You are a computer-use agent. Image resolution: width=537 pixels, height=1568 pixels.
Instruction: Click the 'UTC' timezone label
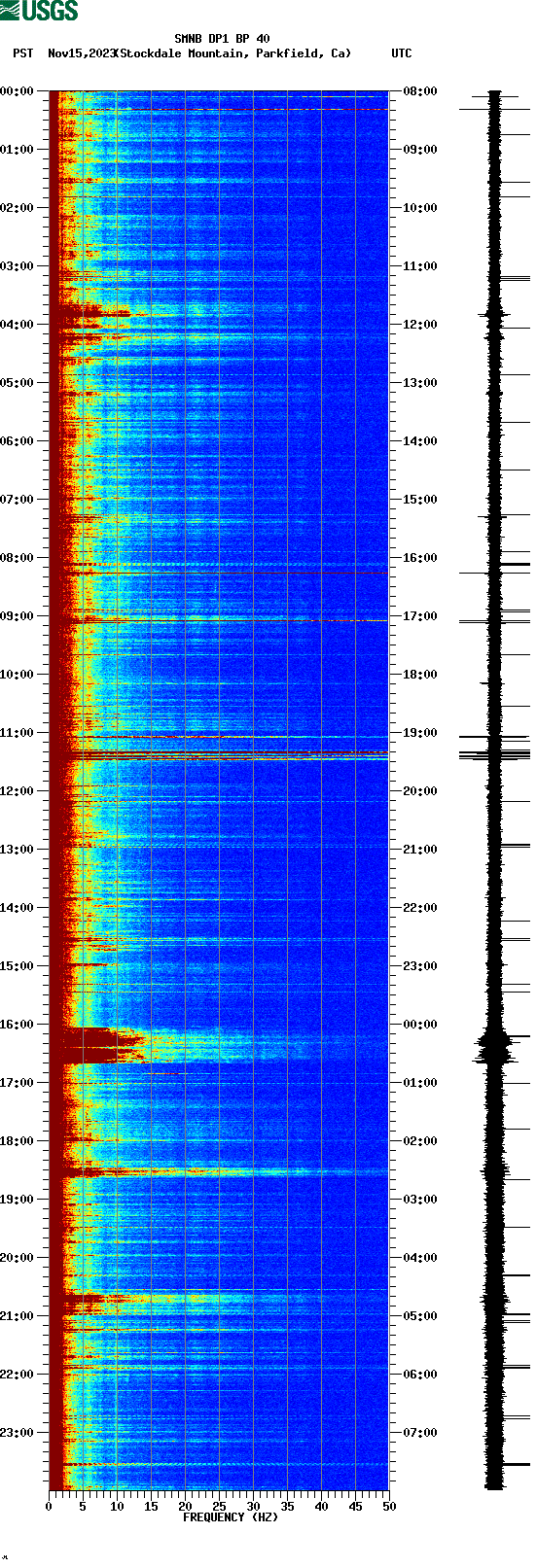coord(402,53)
